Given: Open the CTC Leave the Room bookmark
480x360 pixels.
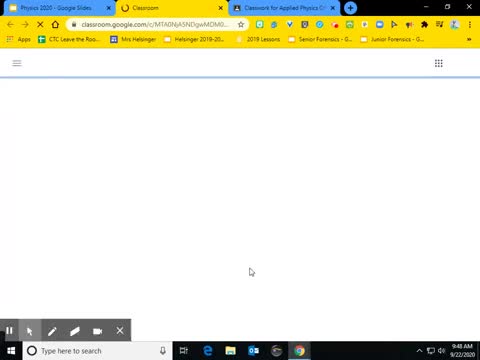Looking at the screenshot, I should click(69, 39).
